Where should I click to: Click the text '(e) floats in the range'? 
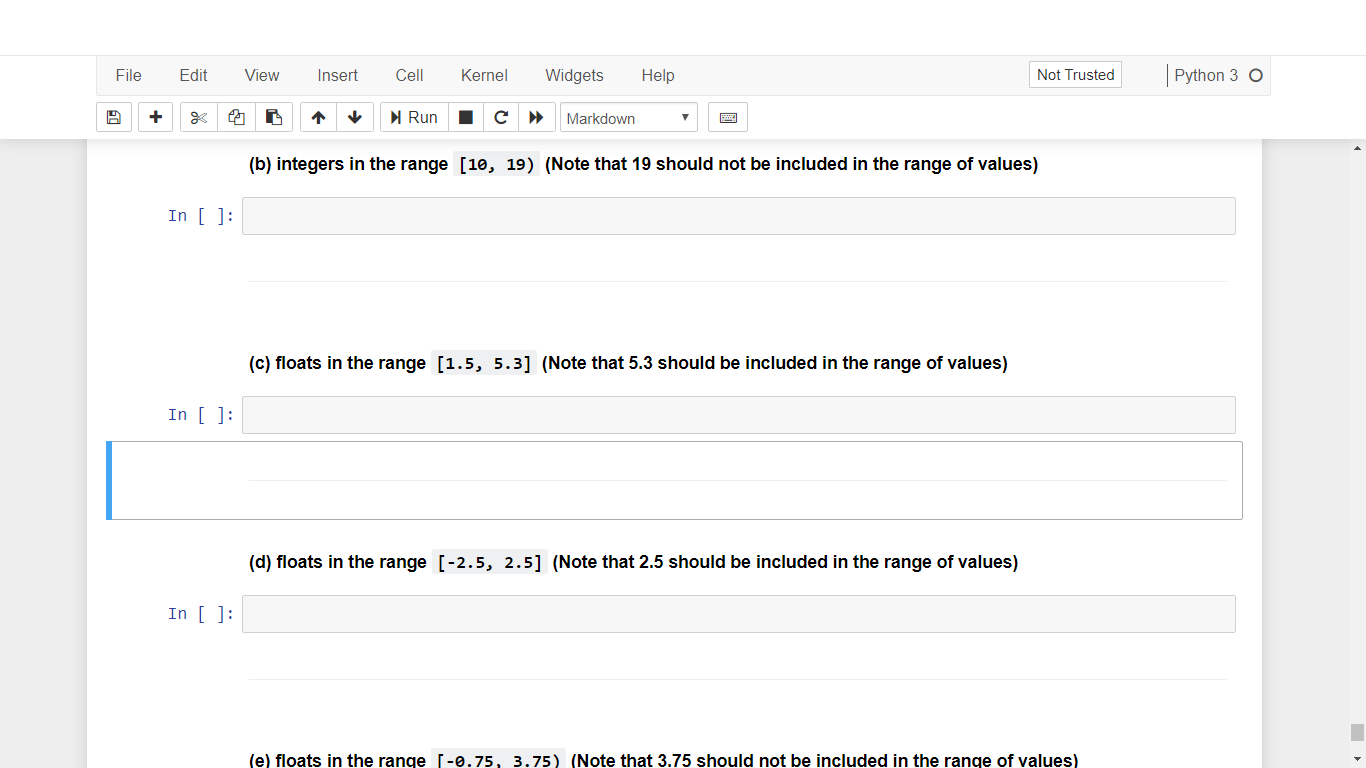tap(337, 760)
